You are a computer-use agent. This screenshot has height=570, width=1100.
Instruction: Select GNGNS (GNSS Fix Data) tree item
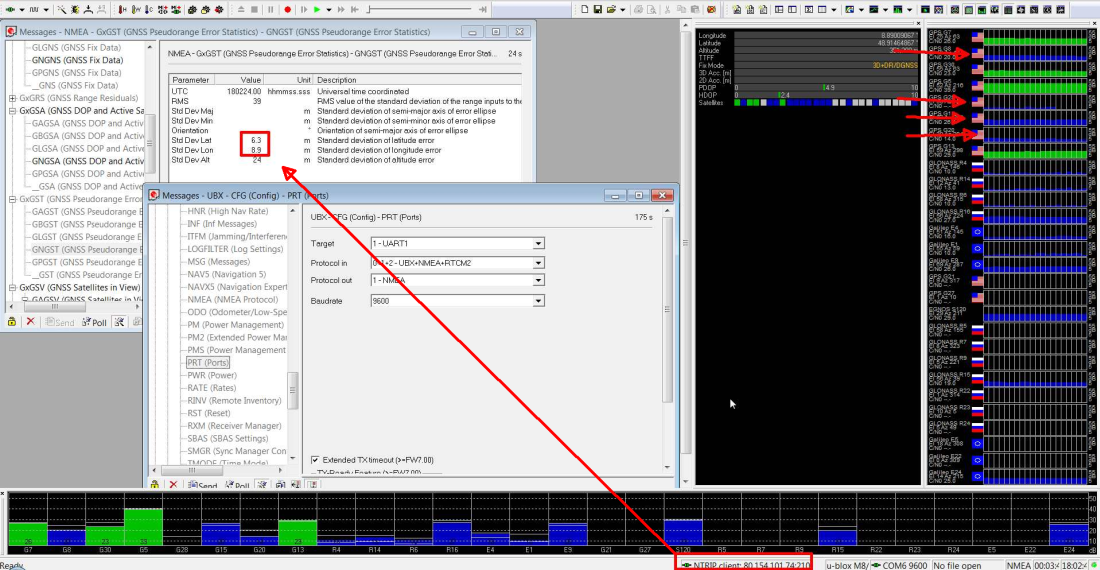pos(77,60)
